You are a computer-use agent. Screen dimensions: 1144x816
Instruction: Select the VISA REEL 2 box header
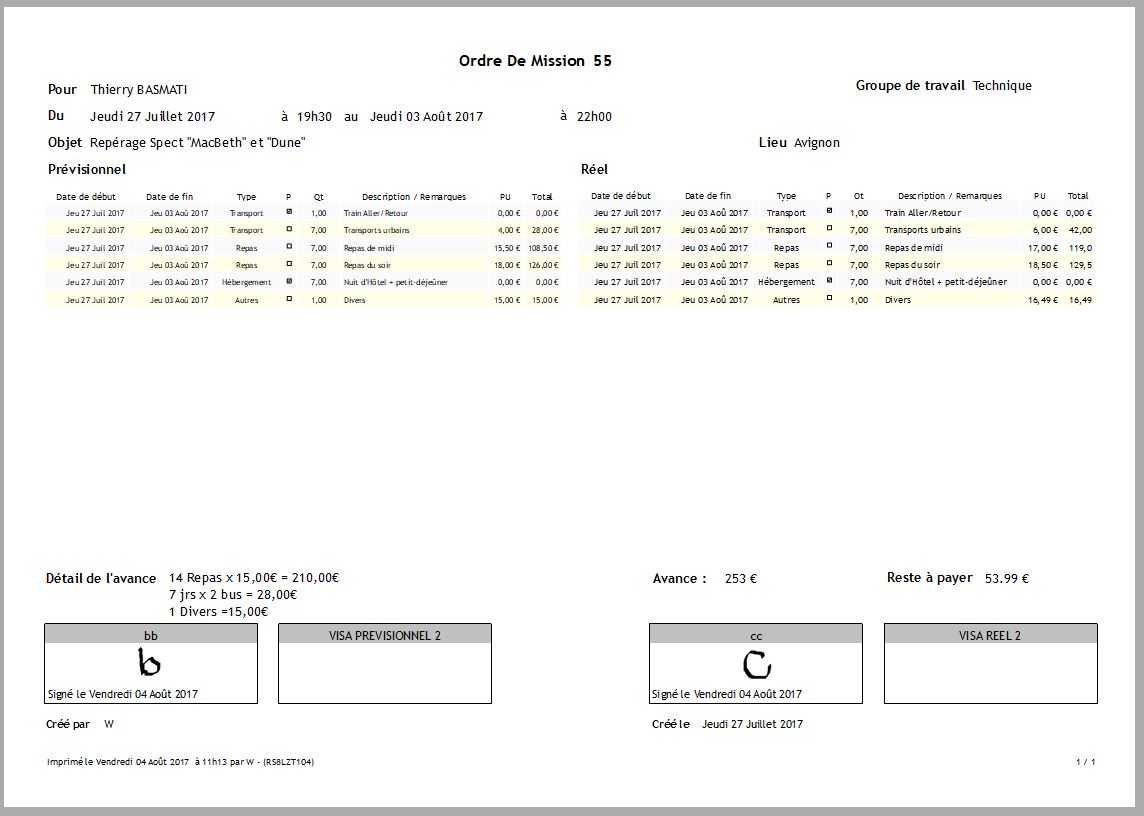(990, 635)
